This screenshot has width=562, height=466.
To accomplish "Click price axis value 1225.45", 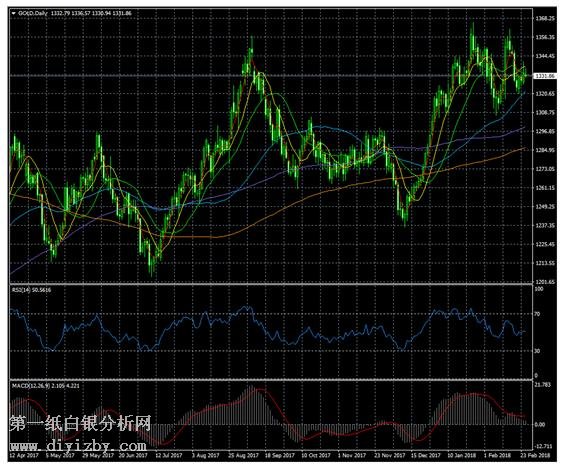I will [x=545, y=244].
